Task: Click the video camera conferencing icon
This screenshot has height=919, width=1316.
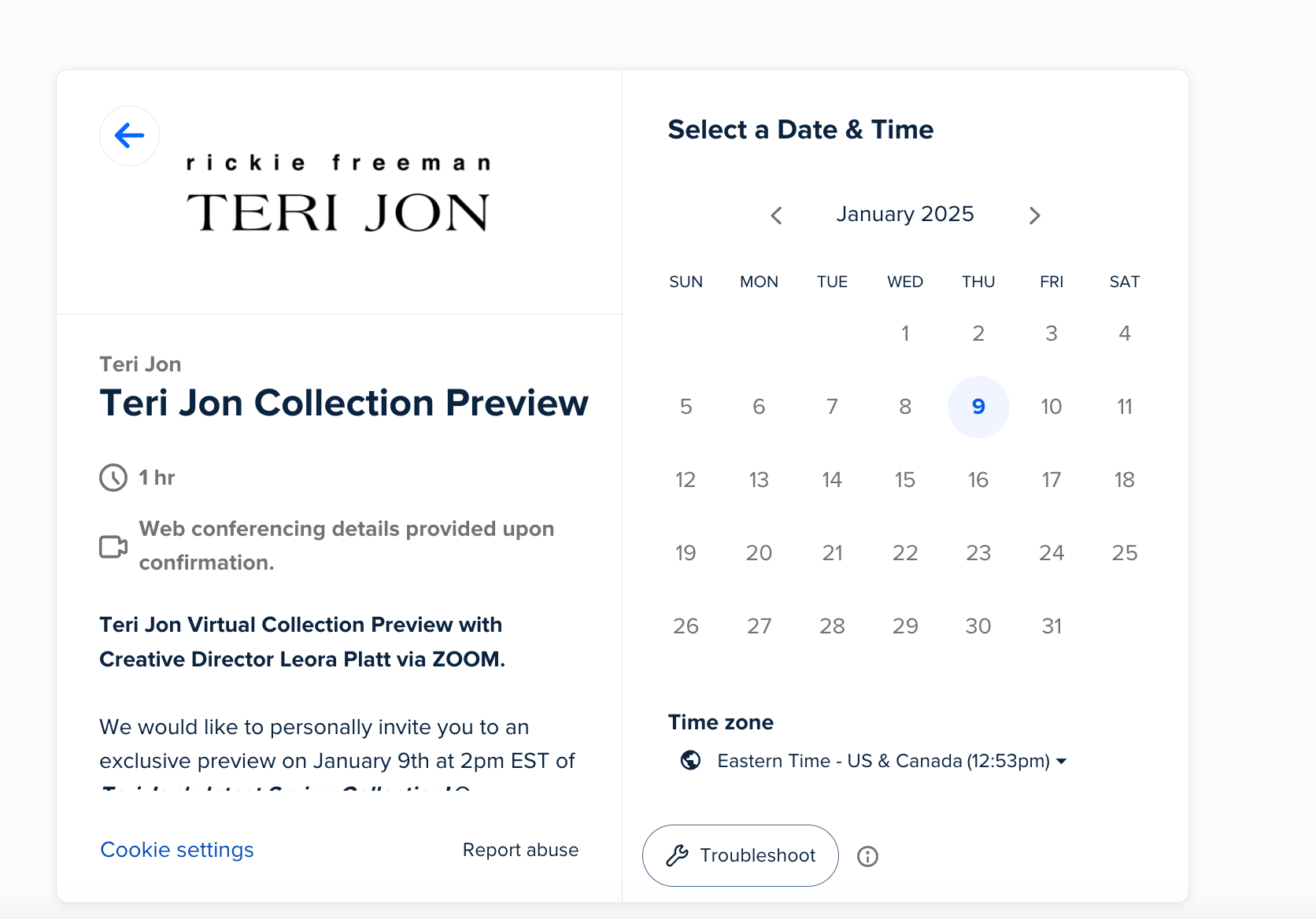Action: 113,546
